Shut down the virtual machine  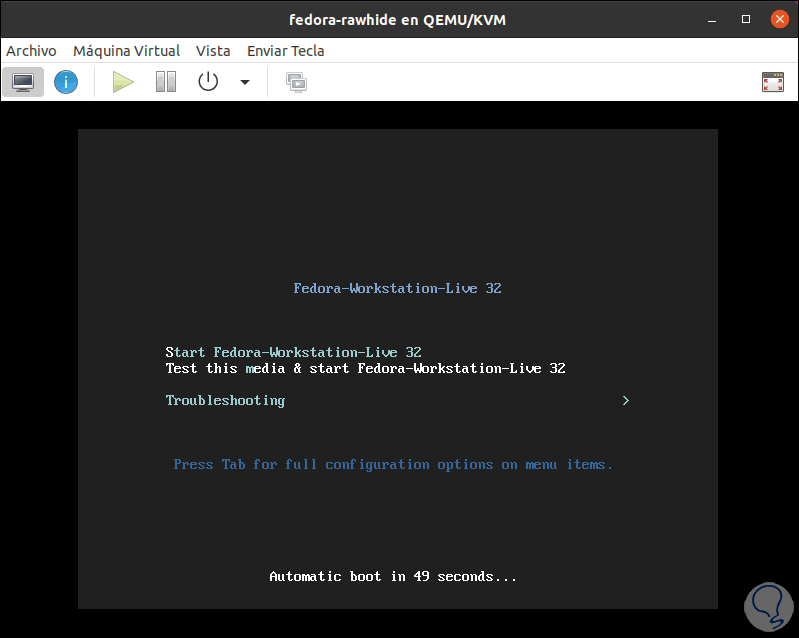pos(208,82)
